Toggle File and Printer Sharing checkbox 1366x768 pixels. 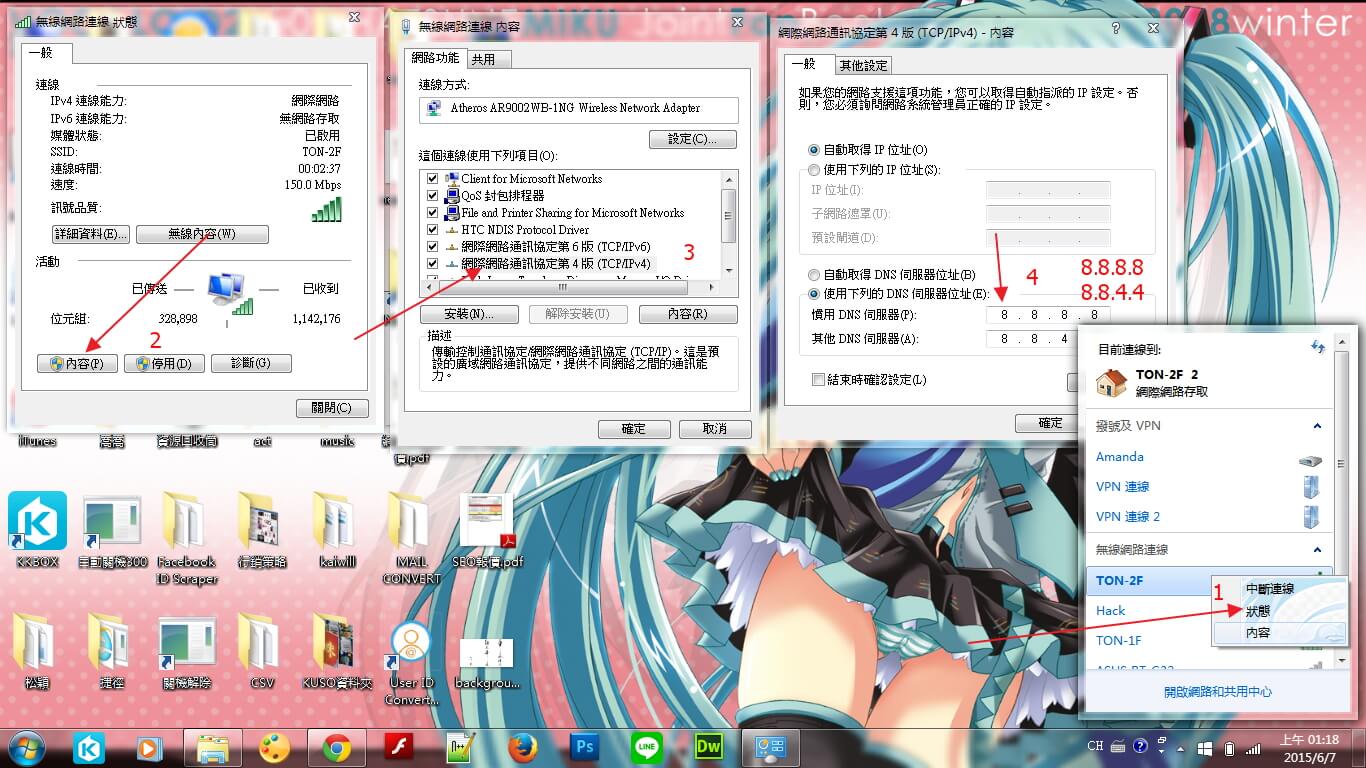click(432, 213)
